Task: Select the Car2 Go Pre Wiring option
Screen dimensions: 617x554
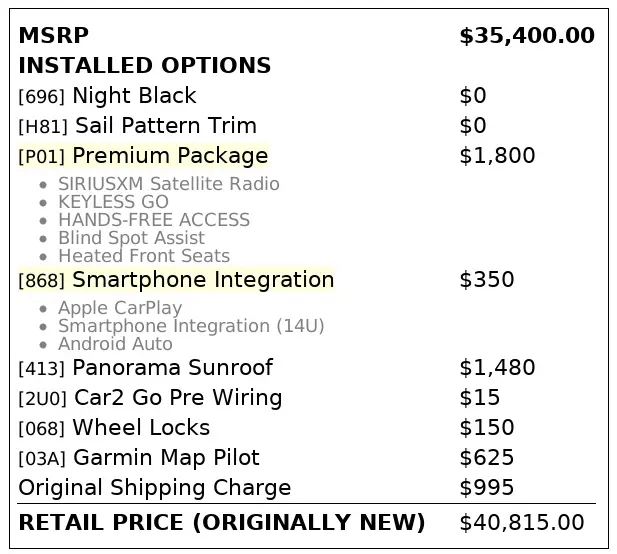Action: point(178,398)
